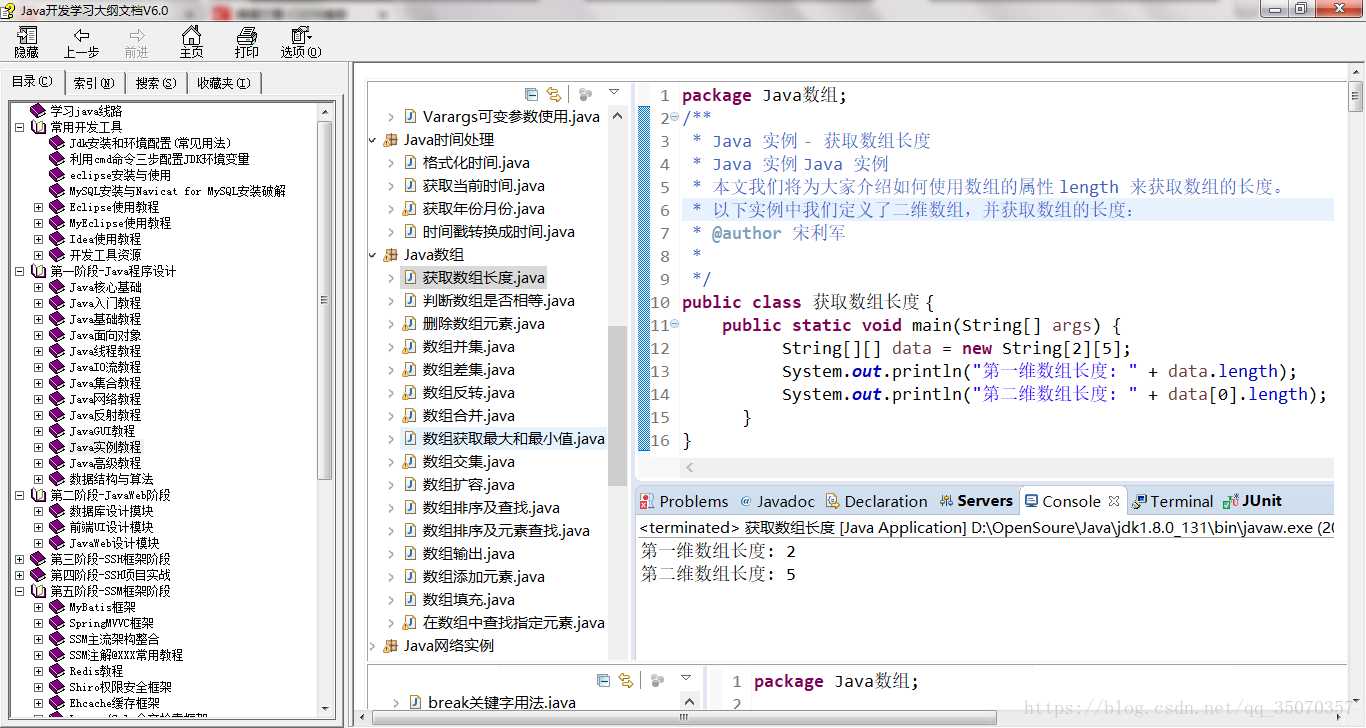Viewport: 1366px width, 728px height.
Task: Go back with the 上一步 arrow button
Action: (81, 42)
